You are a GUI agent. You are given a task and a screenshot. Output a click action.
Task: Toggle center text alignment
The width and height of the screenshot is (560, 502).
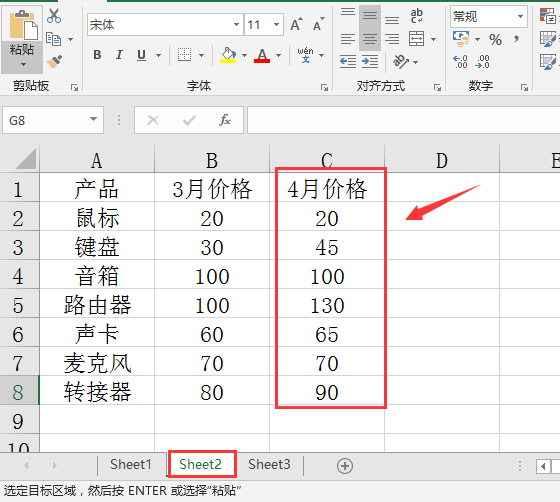tap(370, 39)
